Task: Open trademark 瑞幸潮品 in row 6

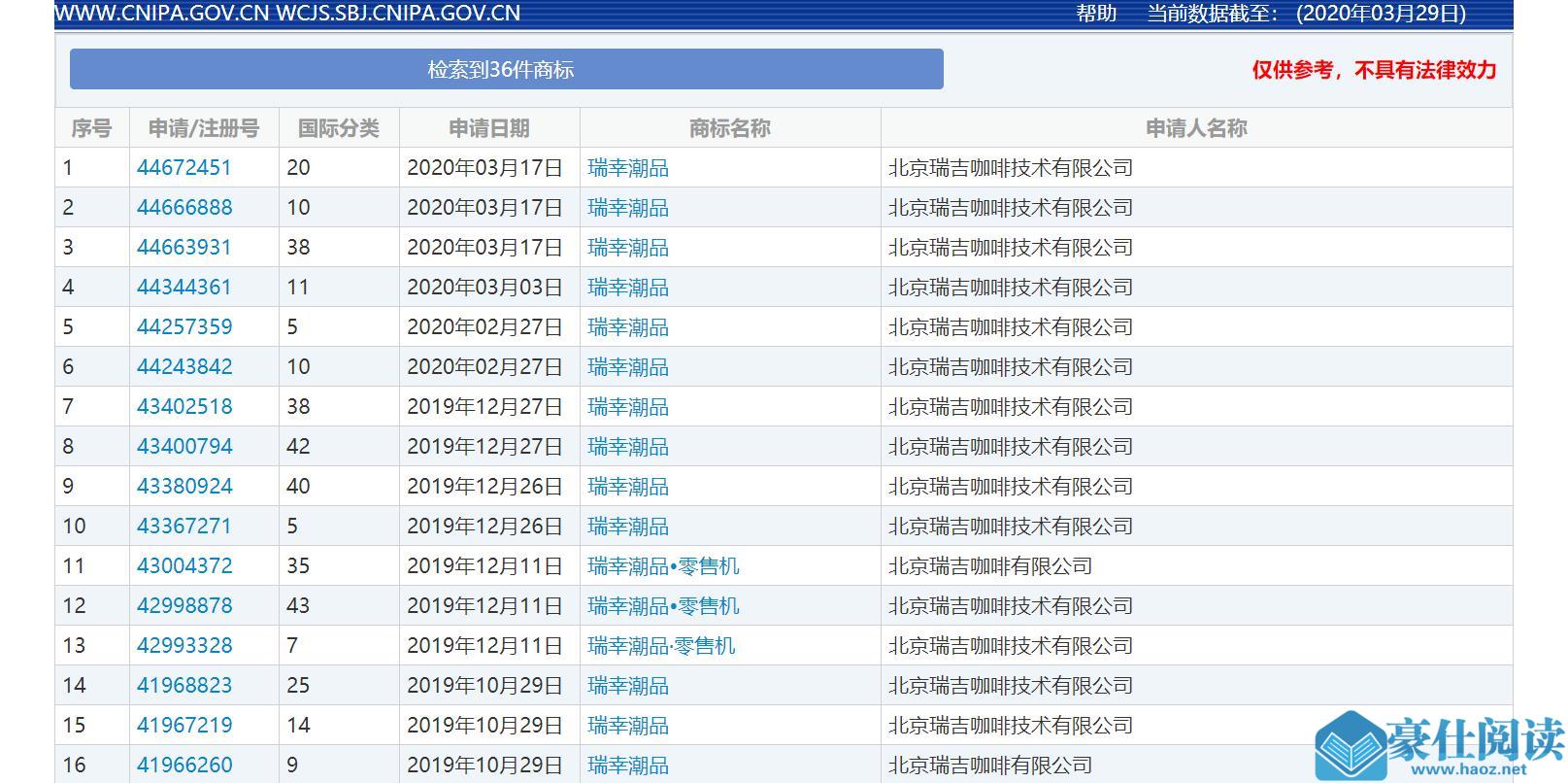Action: coord(628,367)
